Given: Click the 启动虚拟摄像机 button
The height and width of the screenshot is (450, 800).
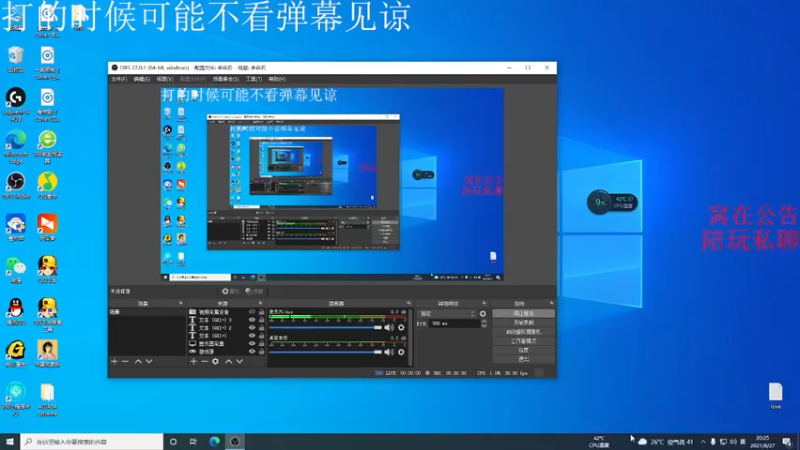Looking at the screenshot, I should pos(523,332).
